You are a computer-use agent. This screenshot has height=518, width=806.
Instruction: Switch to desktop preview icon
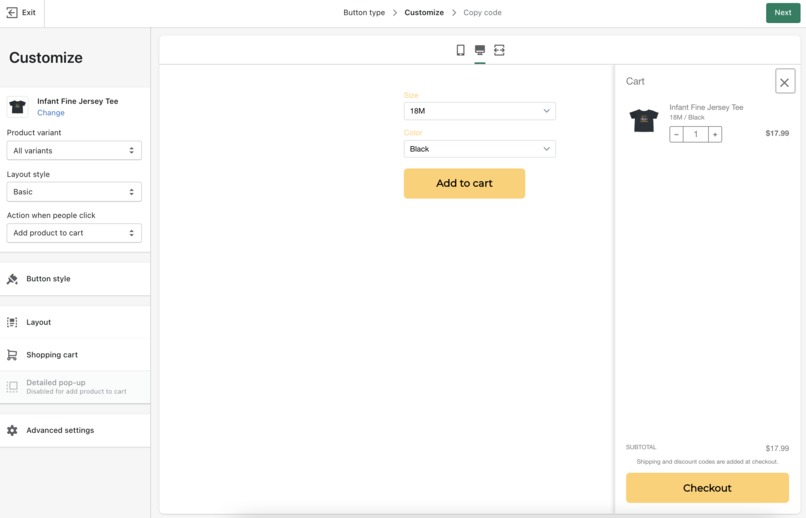tap(480, 50)
